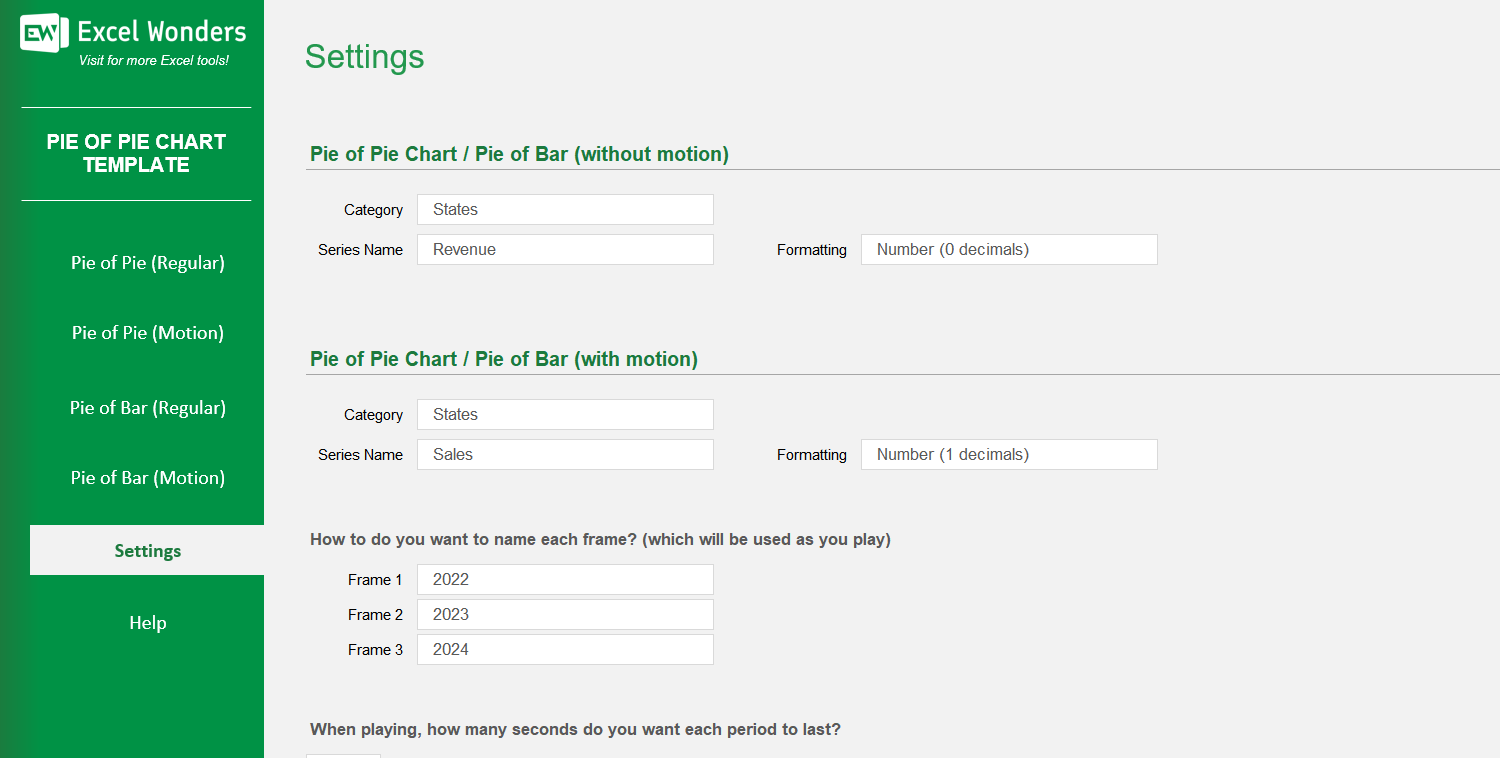1500x758 pixels.
Task: Click the Frame 3 field showing 2024
Action: [565, 650]
